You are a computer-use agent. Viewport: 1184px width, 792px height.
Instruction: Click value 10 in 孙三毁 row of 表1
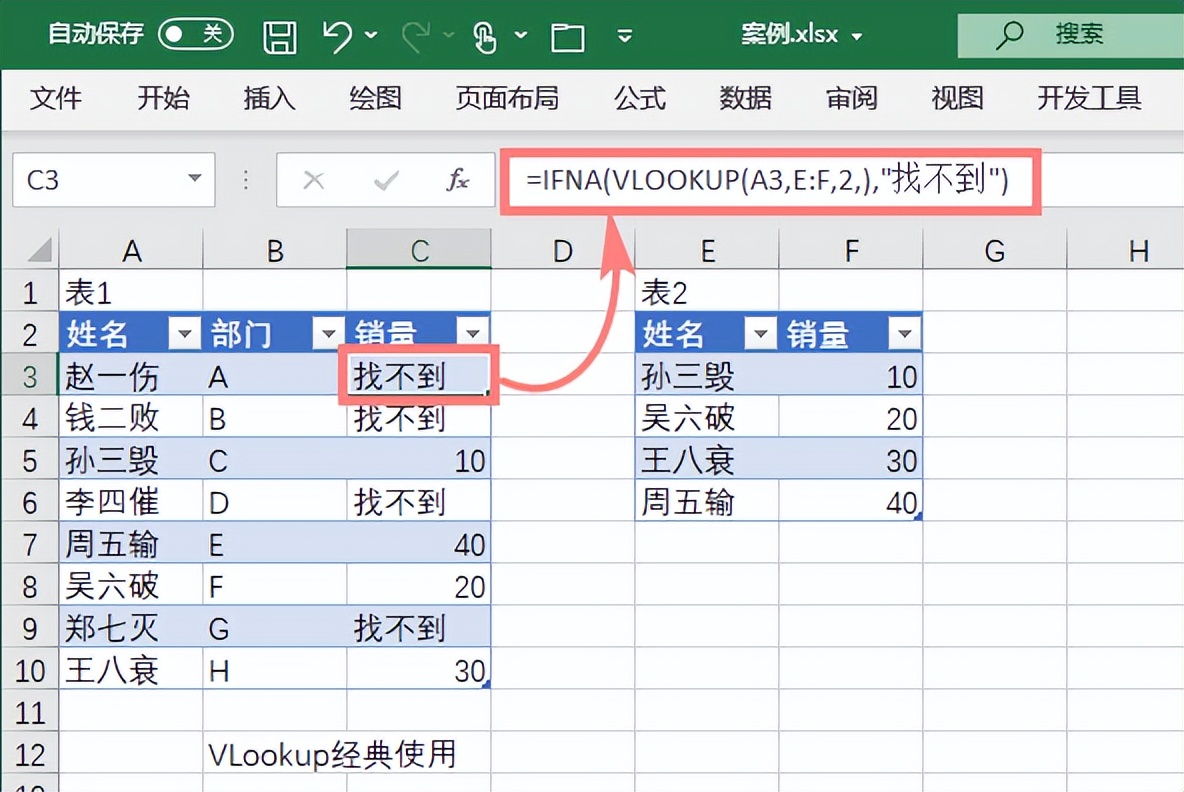click(419, 460)
